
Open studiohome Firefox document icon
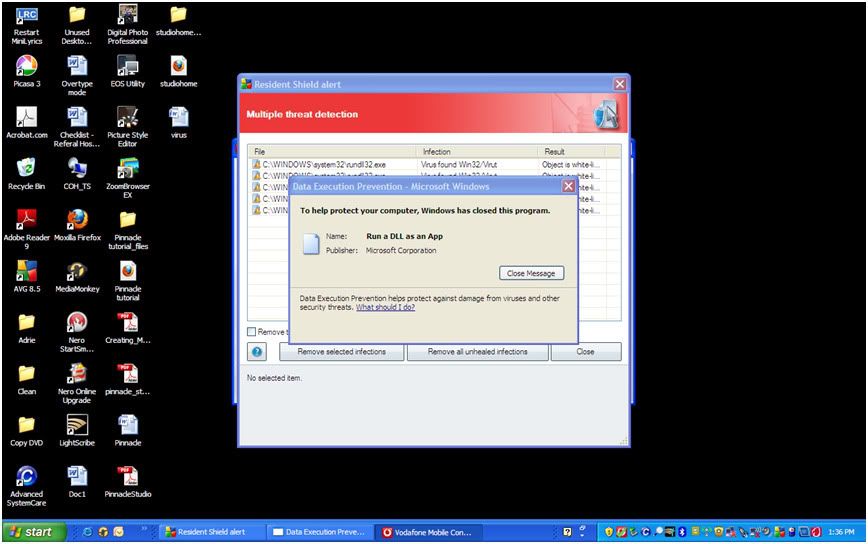pyautogui.click(x=178, y=72)
